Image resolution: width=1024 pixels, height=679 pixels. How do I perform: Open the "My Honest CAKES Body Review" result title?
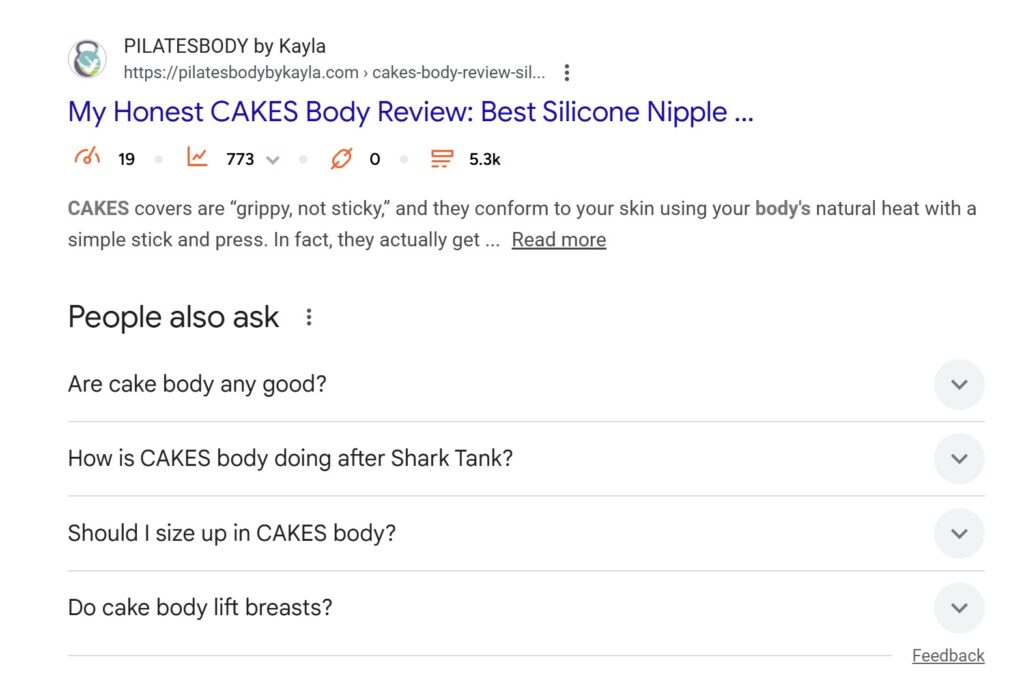(410, 112)
